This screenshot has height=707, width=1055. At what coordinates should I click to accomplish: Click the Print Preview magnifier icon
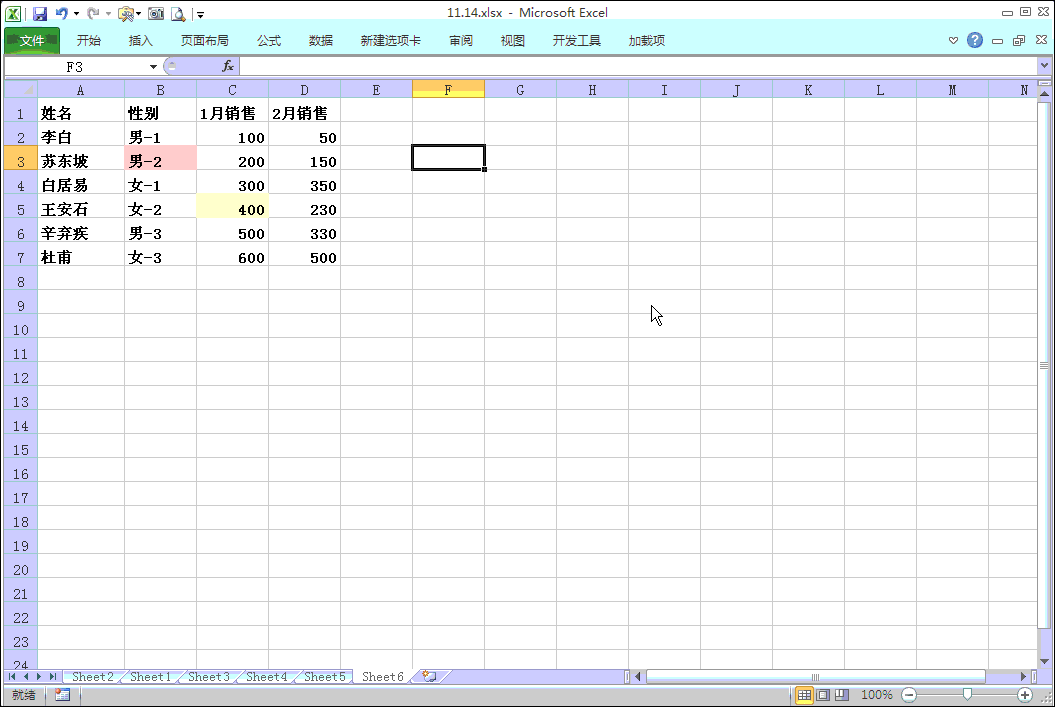(178, 13)
